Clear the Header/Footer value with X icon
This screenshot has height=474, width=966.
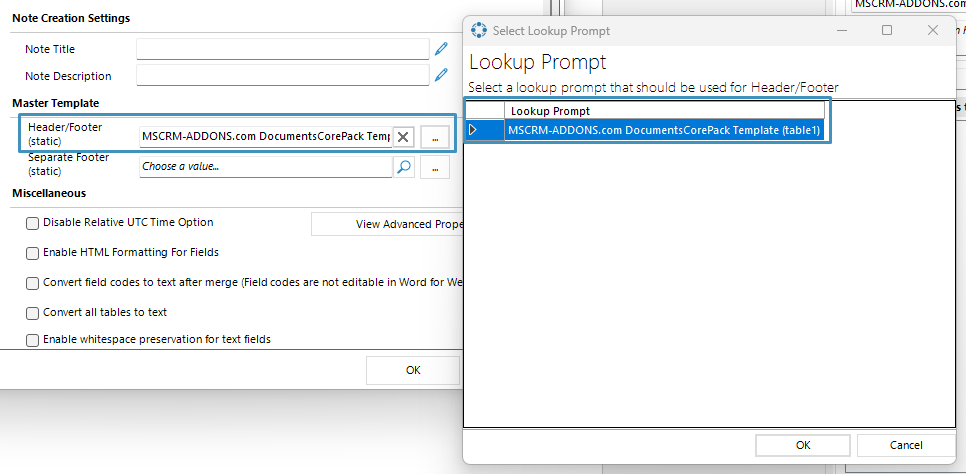pos(403,137)
